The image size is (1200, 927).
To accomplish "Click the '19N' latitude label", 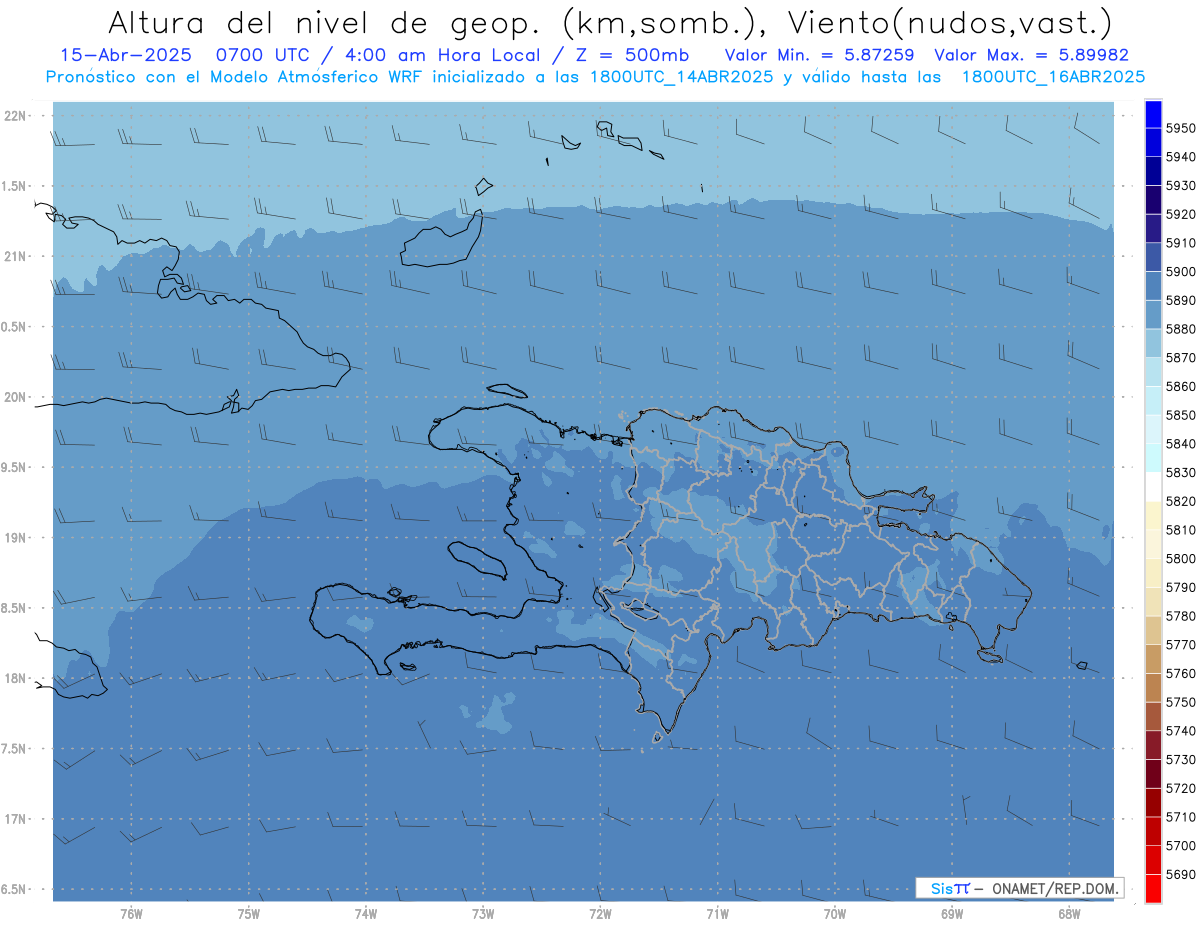I will 14,538.
